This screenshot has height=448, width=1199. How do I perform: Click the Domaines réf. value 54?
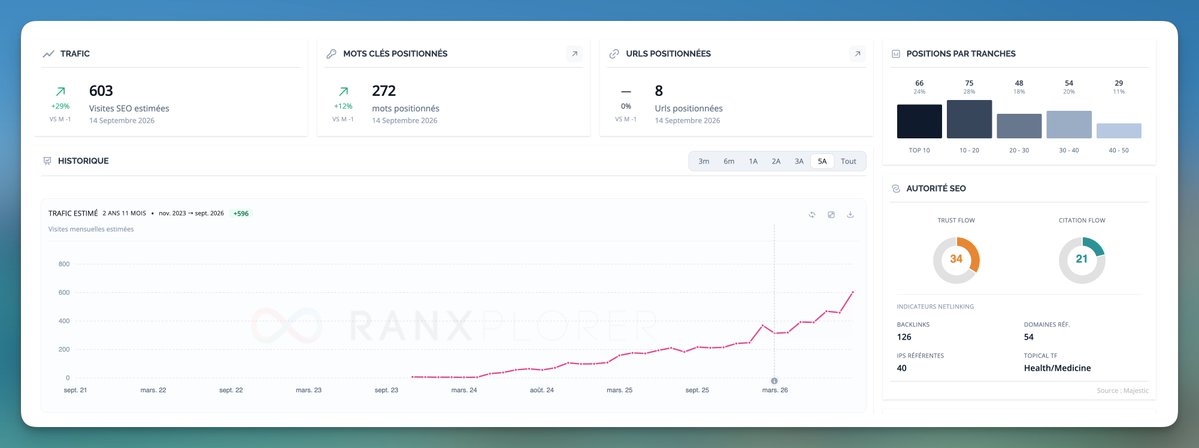click(x=1030, y=336)
